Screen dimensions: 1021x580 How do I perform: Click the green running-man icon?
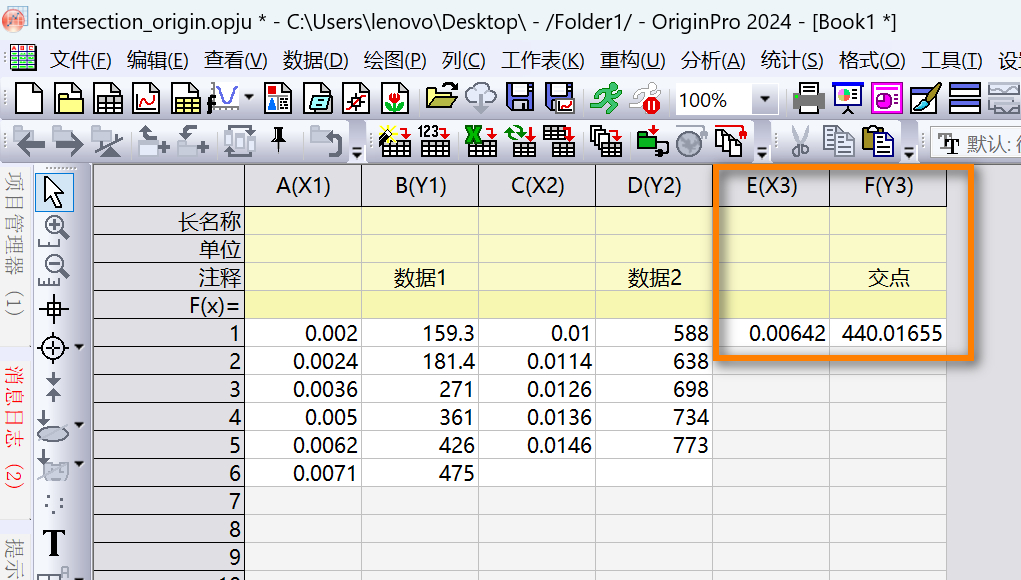(x=604, y=99)
